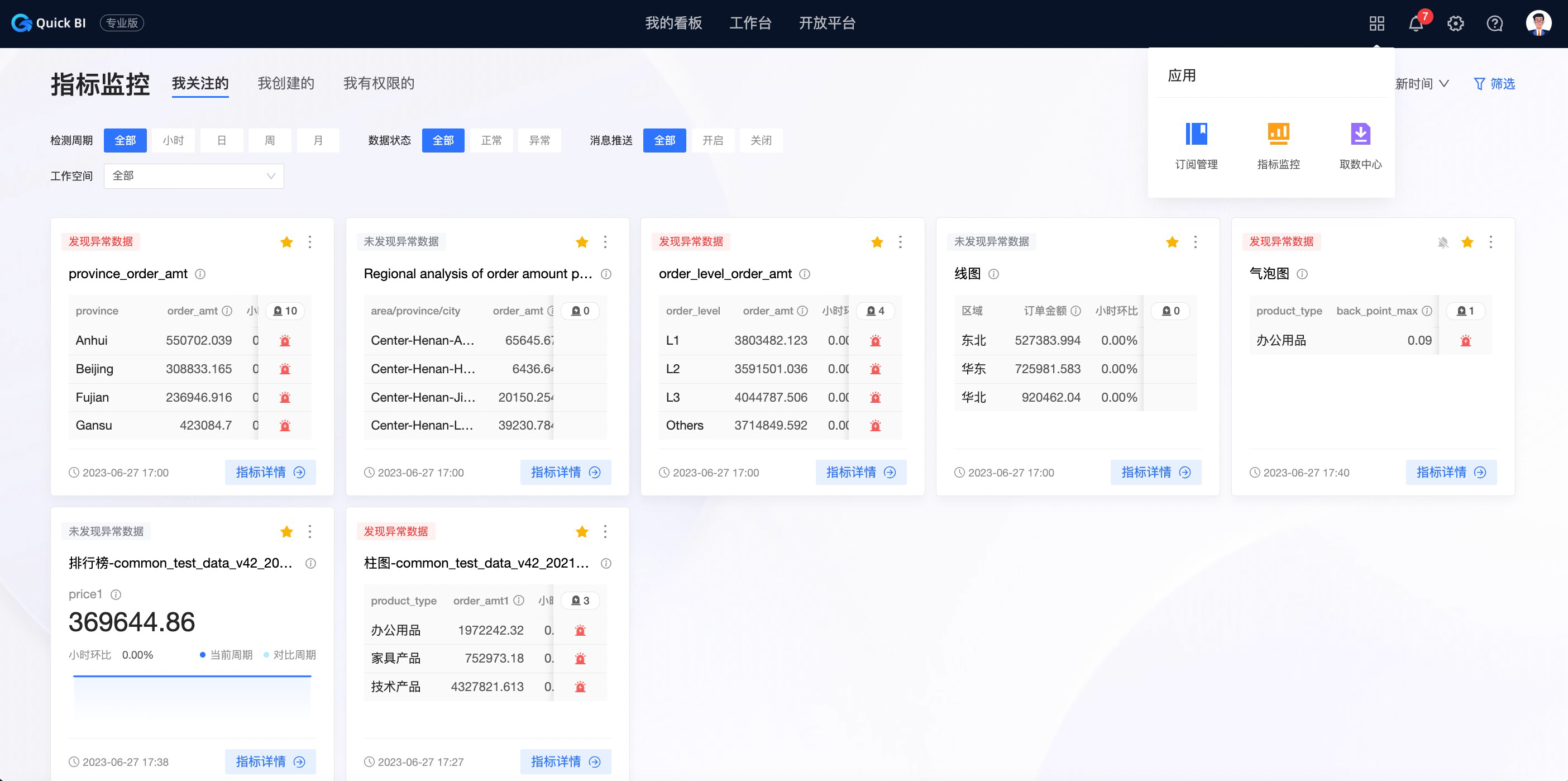Screen dimensions: 1568x781
Task: Open more options for province_order_amt card
Action: pos(310,242)
